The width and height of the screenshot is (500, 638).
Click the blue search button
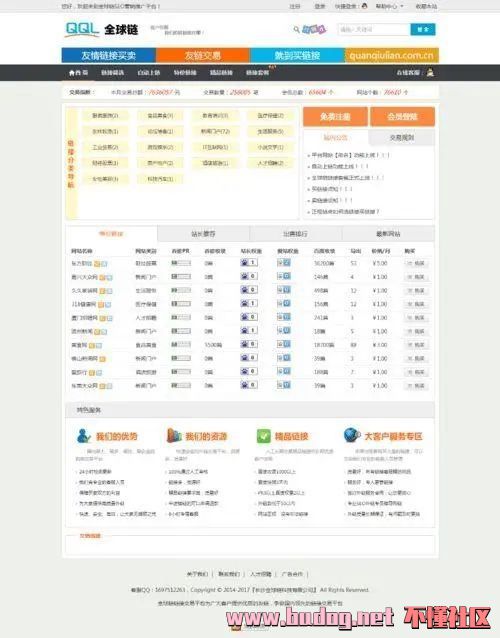click(423, 29)
